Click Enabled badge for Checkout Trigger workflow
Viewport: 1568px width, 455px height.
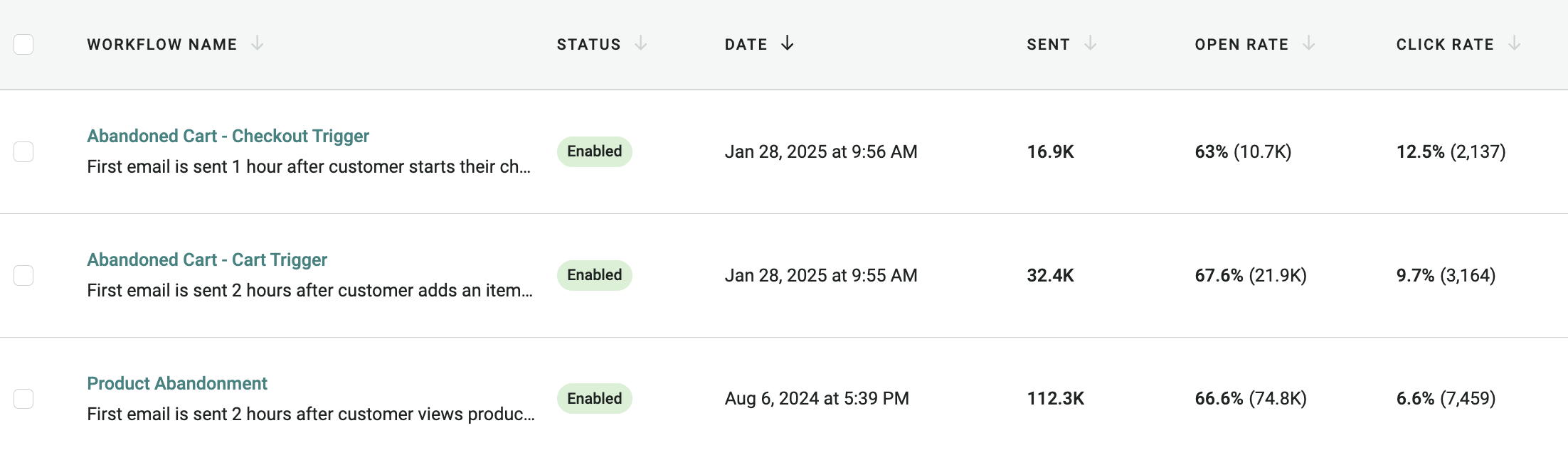595,151
